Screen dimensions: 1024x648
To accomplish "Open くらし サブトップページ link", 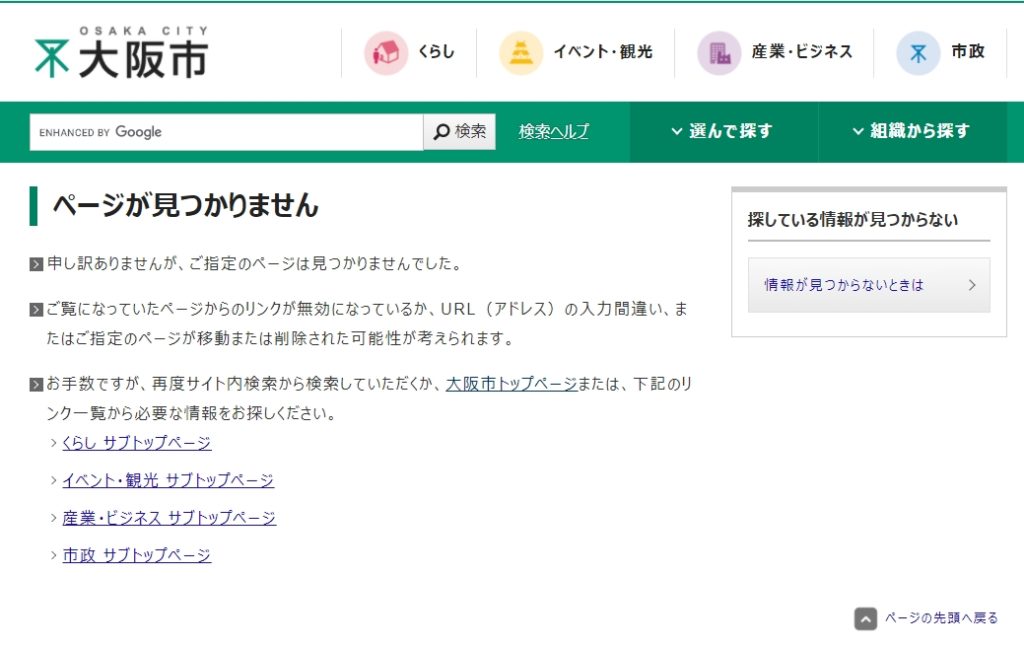I will coord(137,443).
